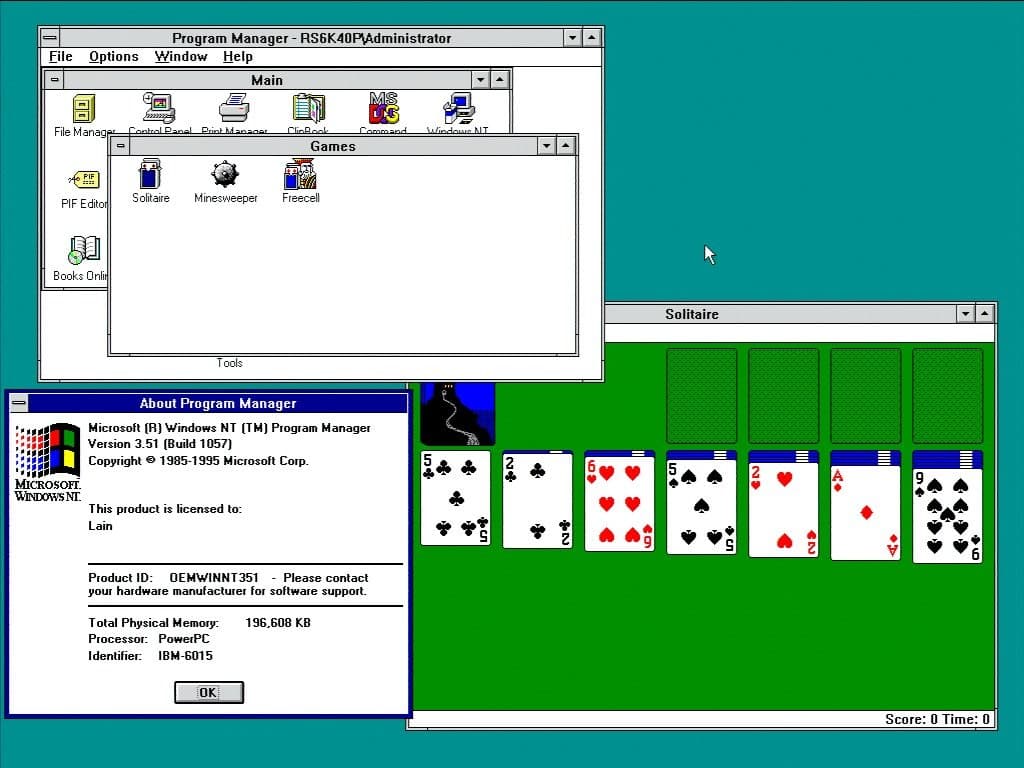Open the Books Online icon

coord(84,251)
